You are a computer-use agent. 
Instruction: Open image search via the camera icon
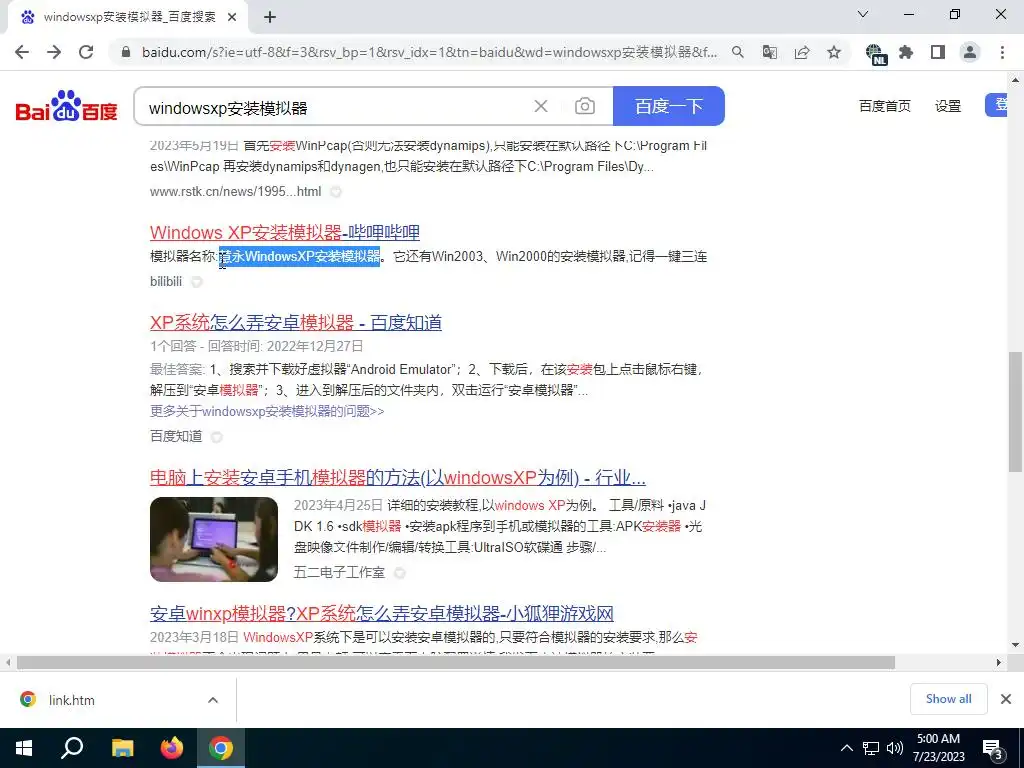584,106
